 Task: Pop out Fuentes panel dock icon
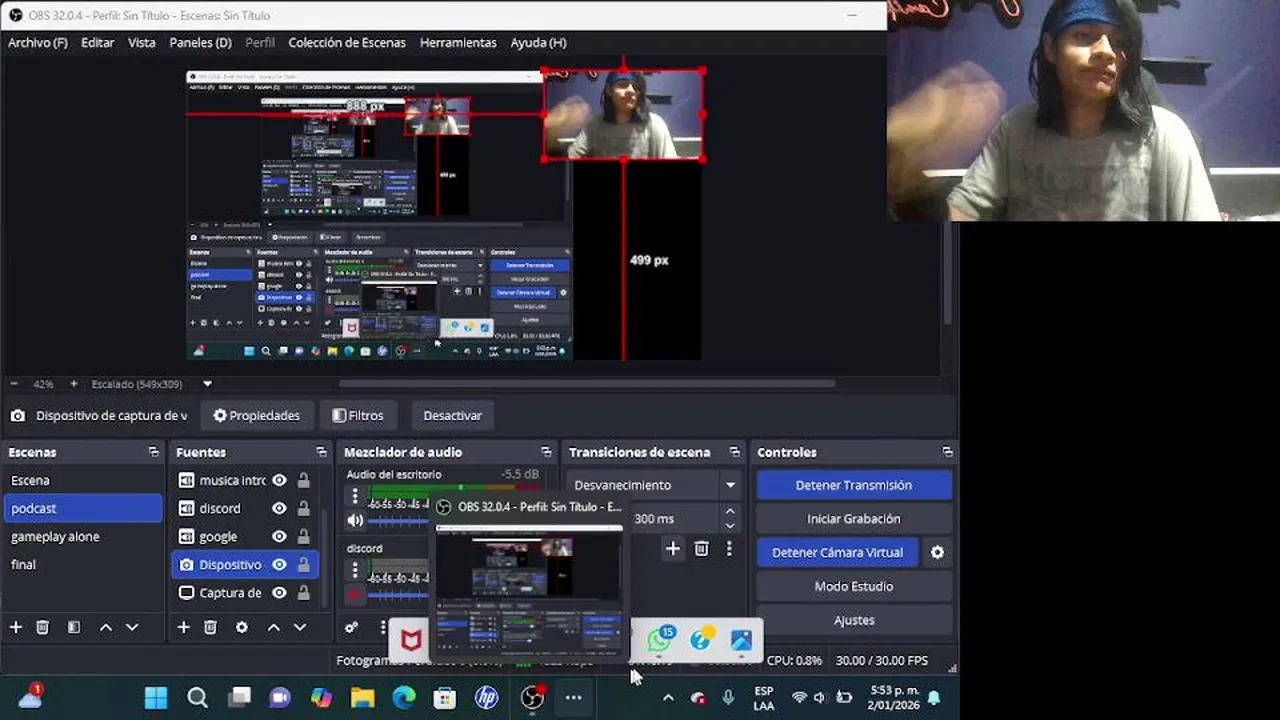(x=321, y=452)
